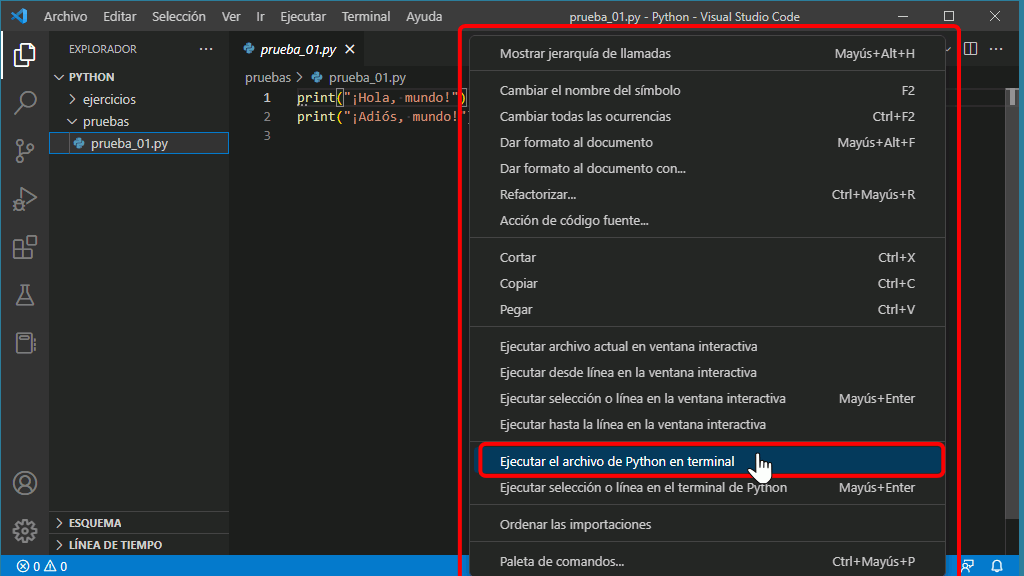Image resolution: width=1024 pixels, height=576 pixels.
Task: Choose Ejecutar selección o línea en terminal de Python
Action: [x=707, y=487]
